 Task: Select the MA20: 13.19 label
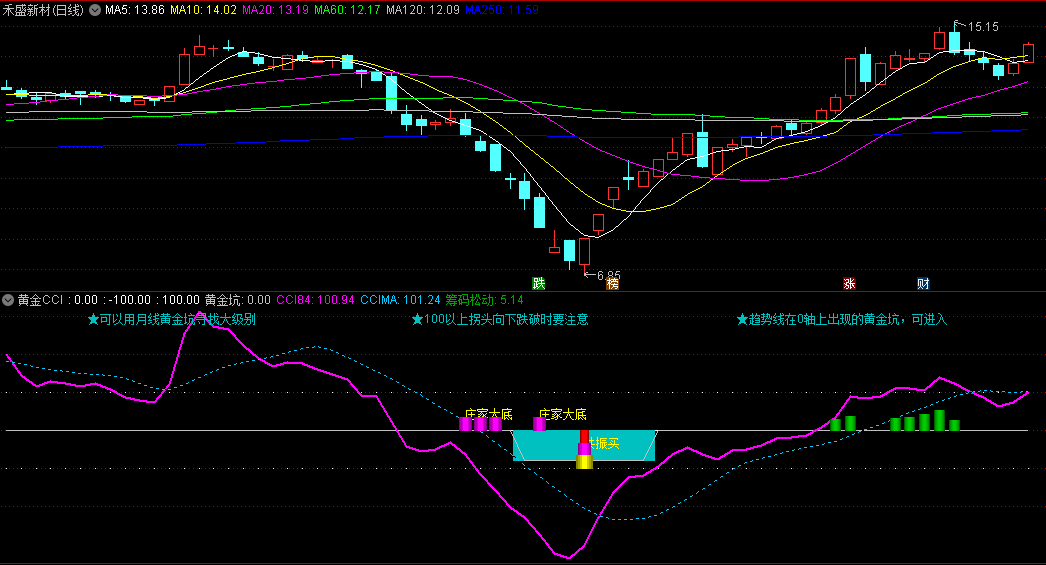tap(276, 10)
